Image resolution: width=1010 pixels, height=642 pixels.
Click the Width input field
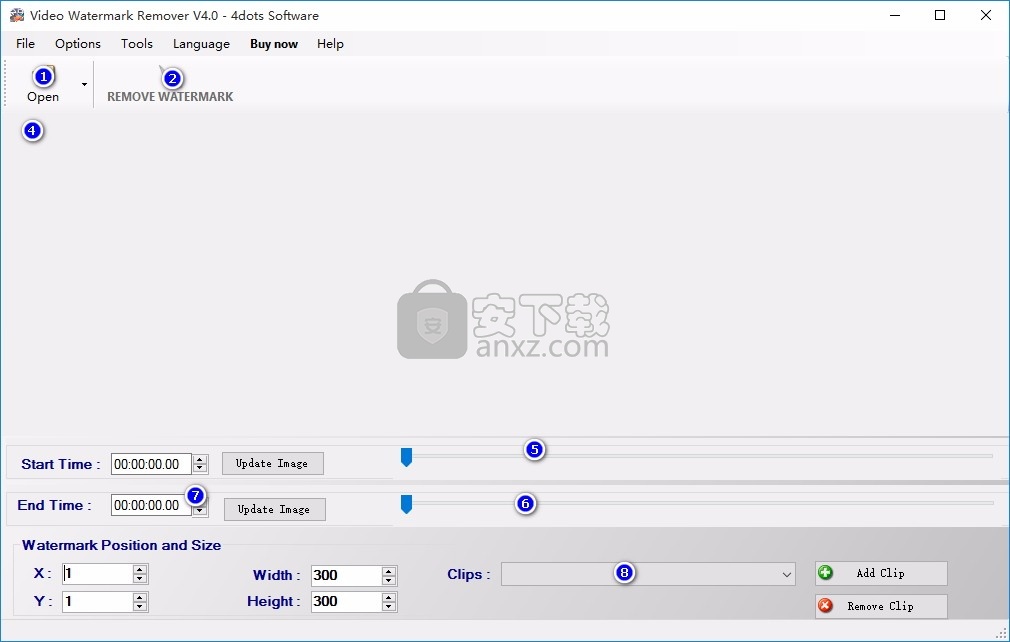(x=346, y=576)
